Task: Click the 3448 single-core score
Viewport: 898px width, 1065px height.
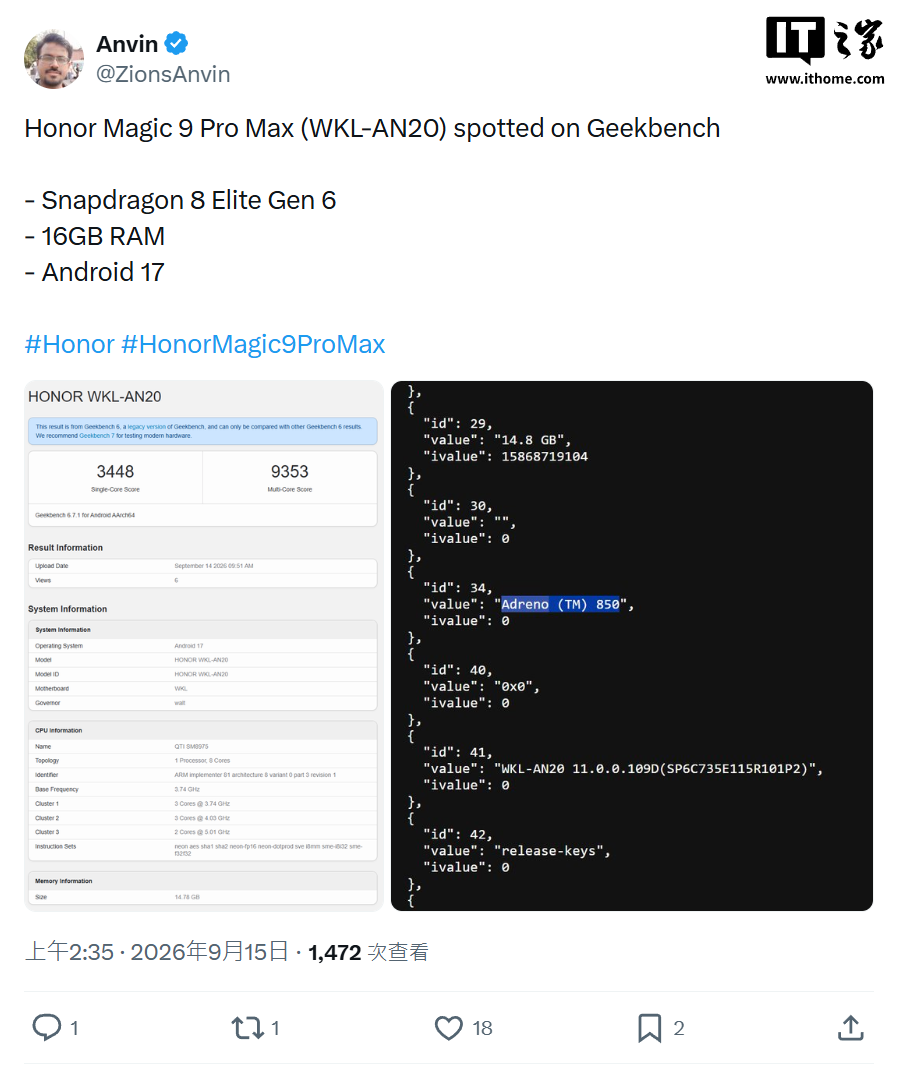Action: point(115,471)
